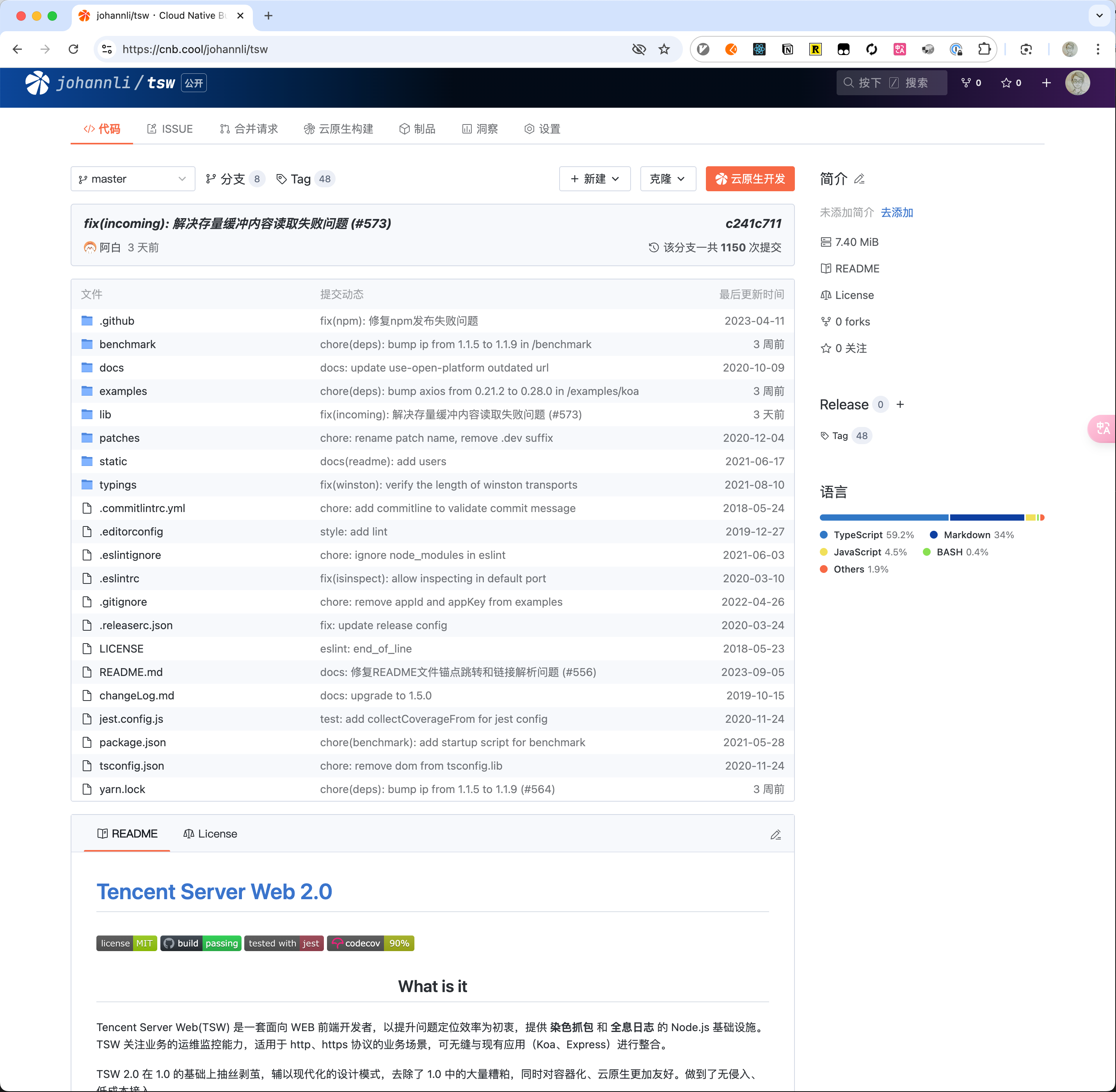Open the master branch dropdown
This screenshot has height=1092, width=1116.
coord(133,179)
